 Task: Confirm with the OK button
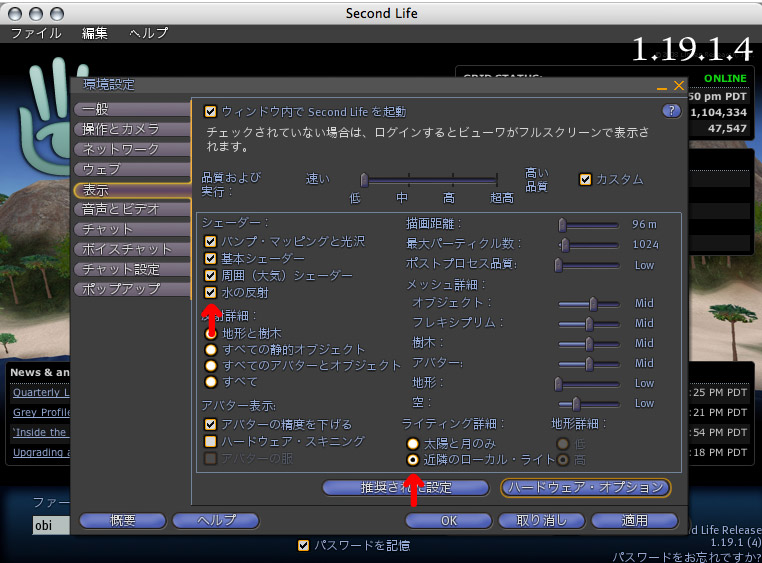(449, 521)
